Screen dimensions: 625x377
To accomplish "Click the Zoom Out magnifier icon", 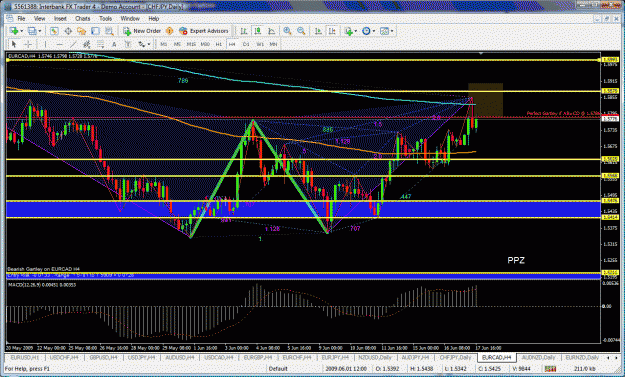I will tap(301, 31).
